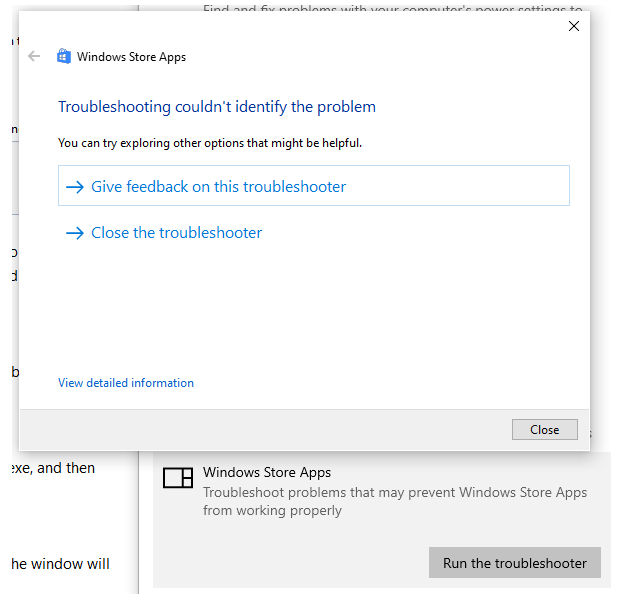Click the arrow icon beside Give feedback
This screenshot has height=606, width=620.
(x=74, y=187)
